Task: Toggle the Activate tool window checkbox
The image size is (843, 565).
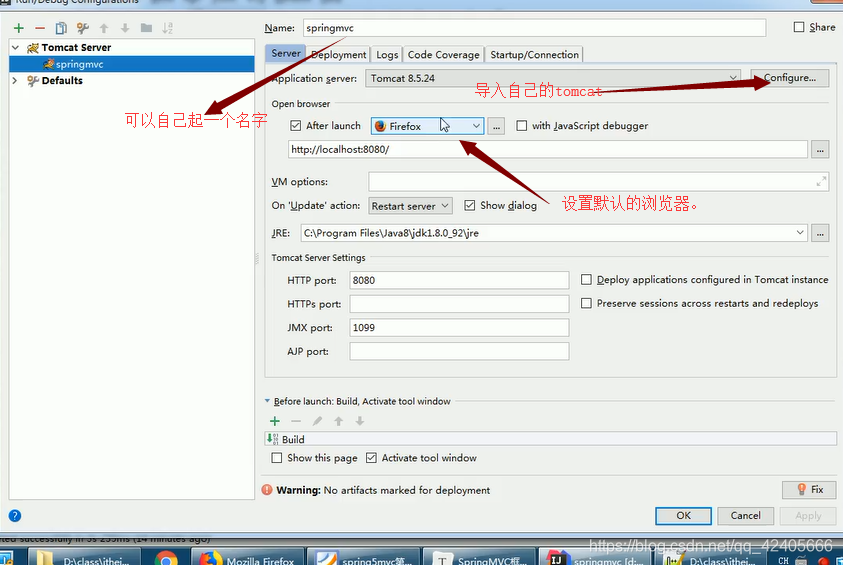Action: [x=371, y=458]
